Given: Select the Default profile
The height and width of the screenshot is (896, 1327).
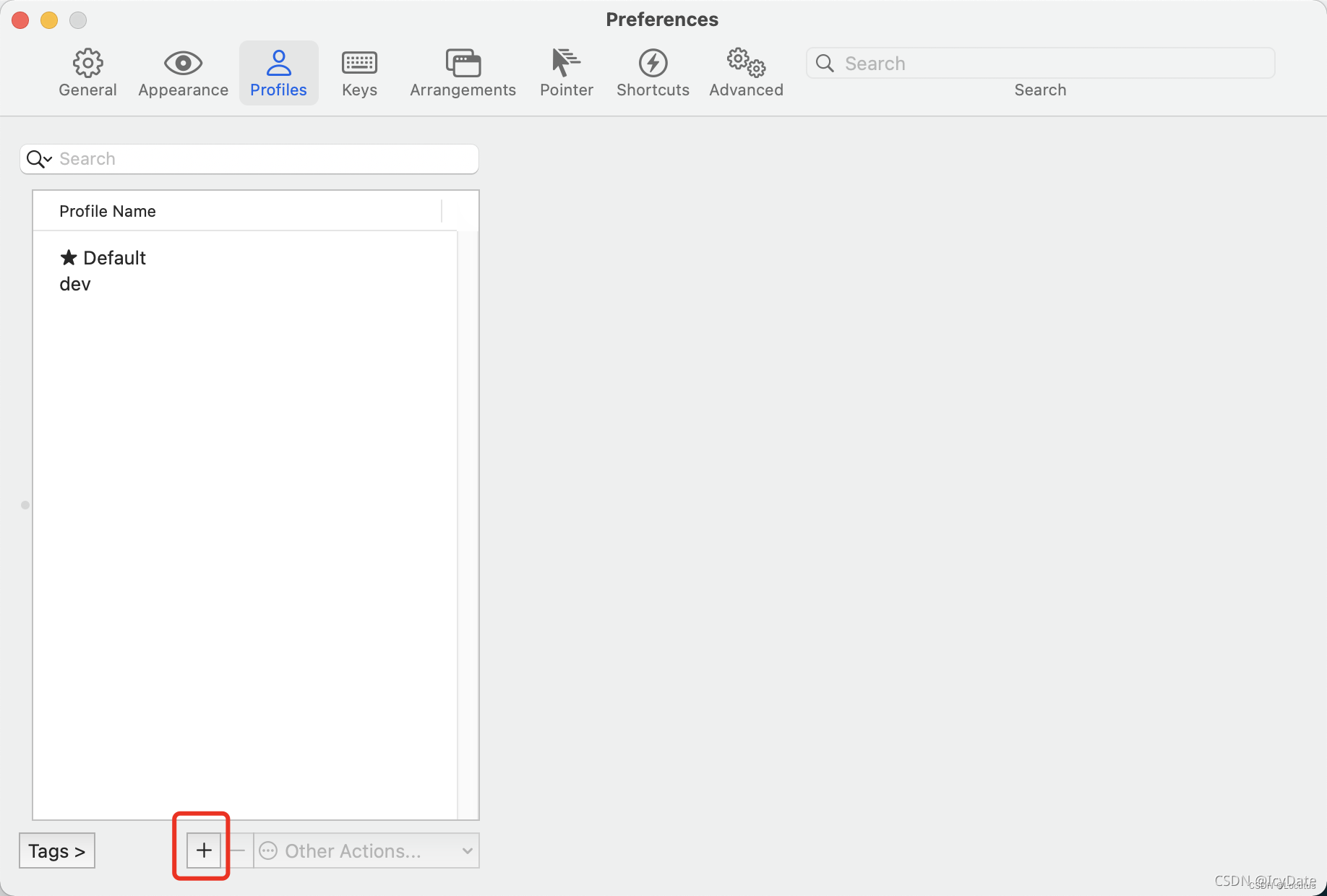Looking at the screenshot, I should [x=245, y=258].
